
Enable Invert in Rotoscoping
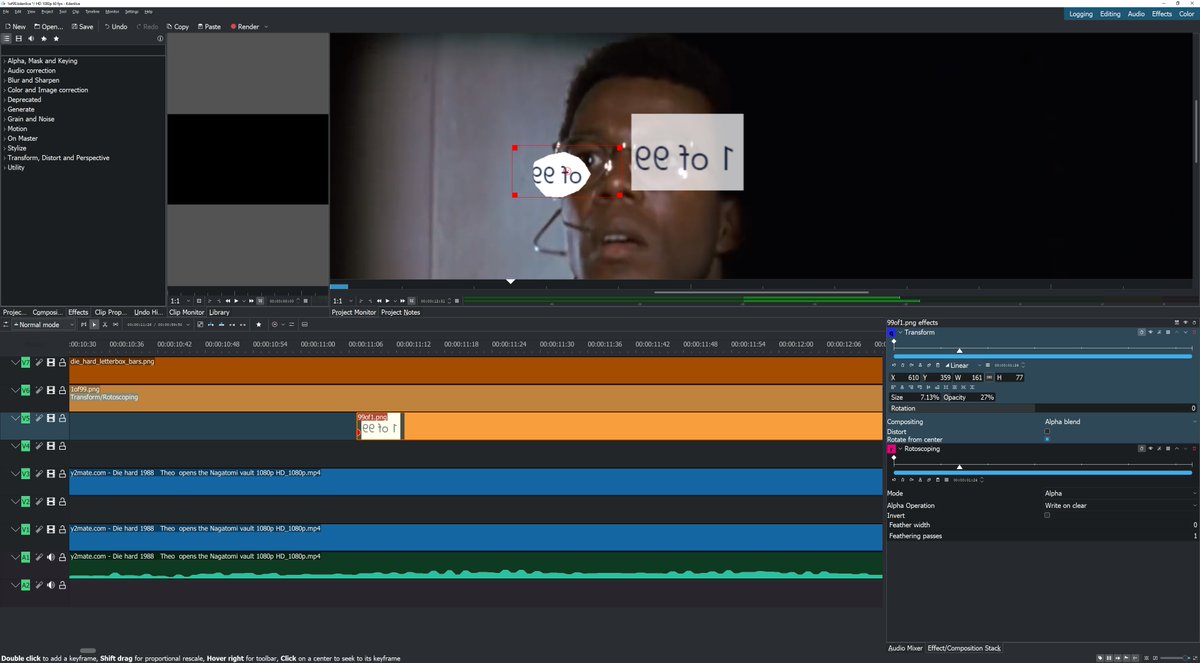pos(1047,515)
